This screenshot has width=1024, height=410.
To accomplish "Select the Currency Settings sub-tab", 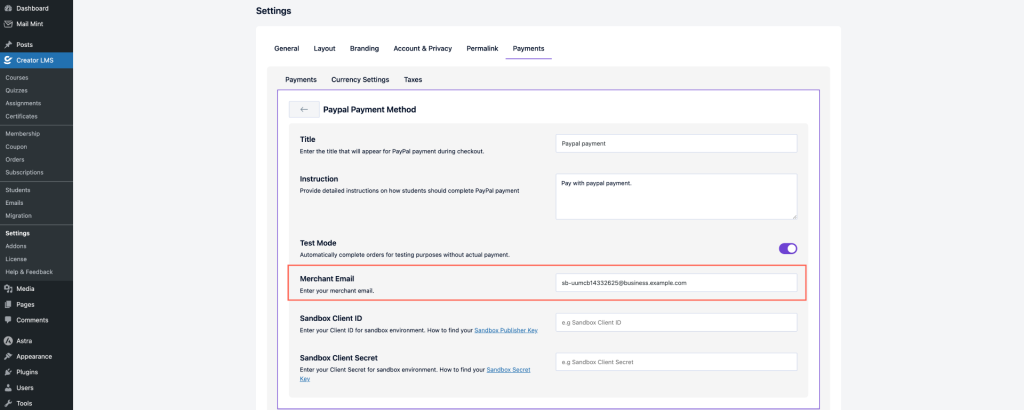I will [360, 79].
